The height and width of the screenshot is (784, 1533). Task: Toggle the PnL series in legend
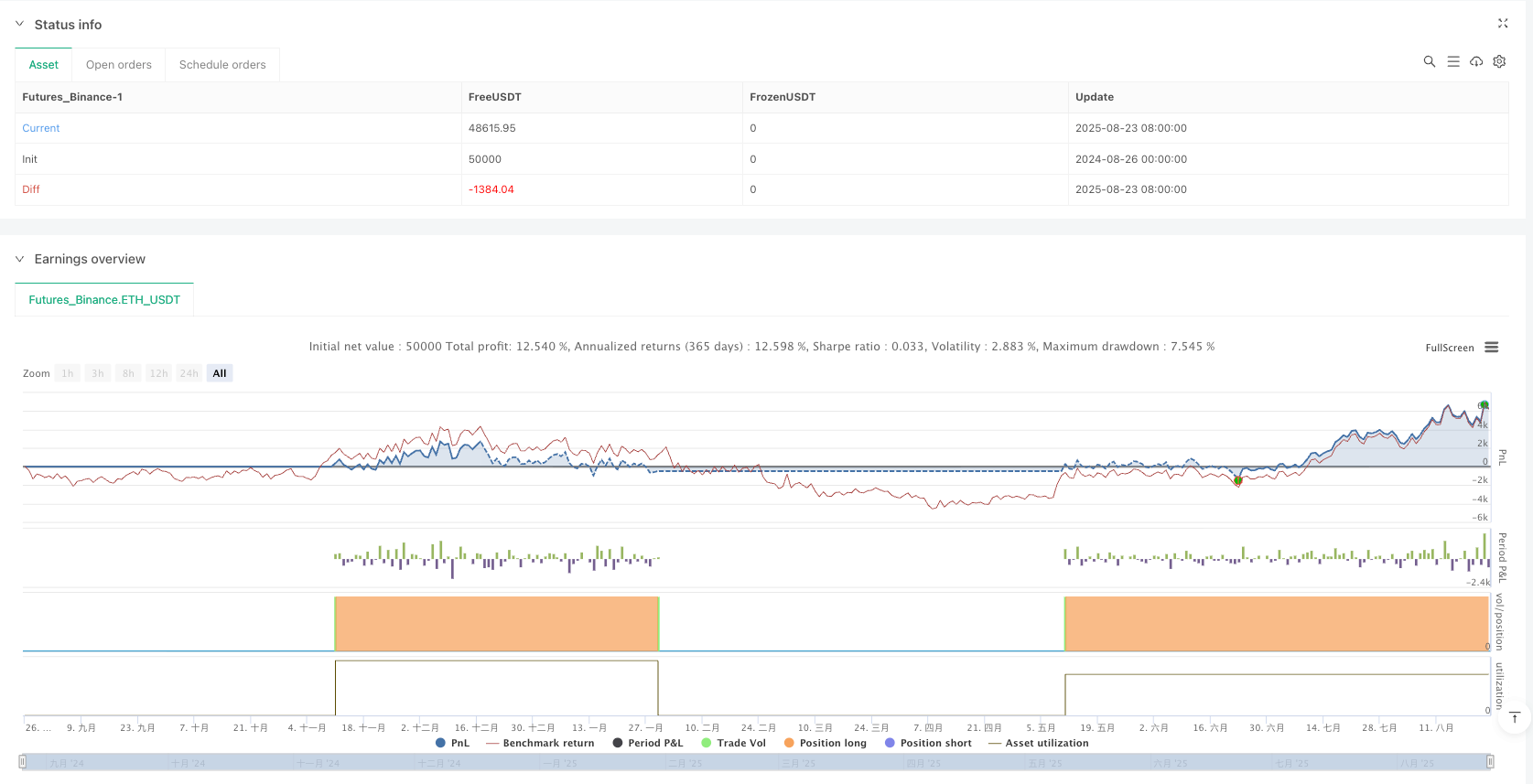[452, 743]
